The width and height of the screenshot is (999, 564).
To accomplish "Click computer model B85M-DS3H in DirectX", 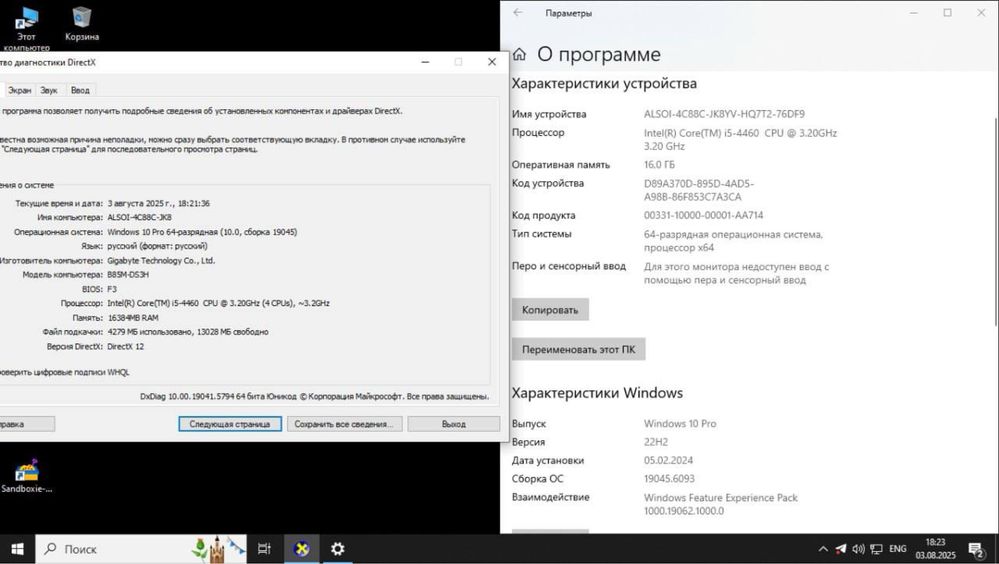I will tap(128, 275).
